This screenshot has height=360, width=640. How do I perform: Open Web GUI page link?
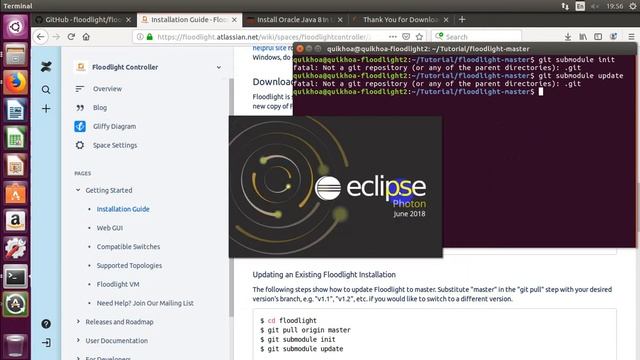pos(109,228)
